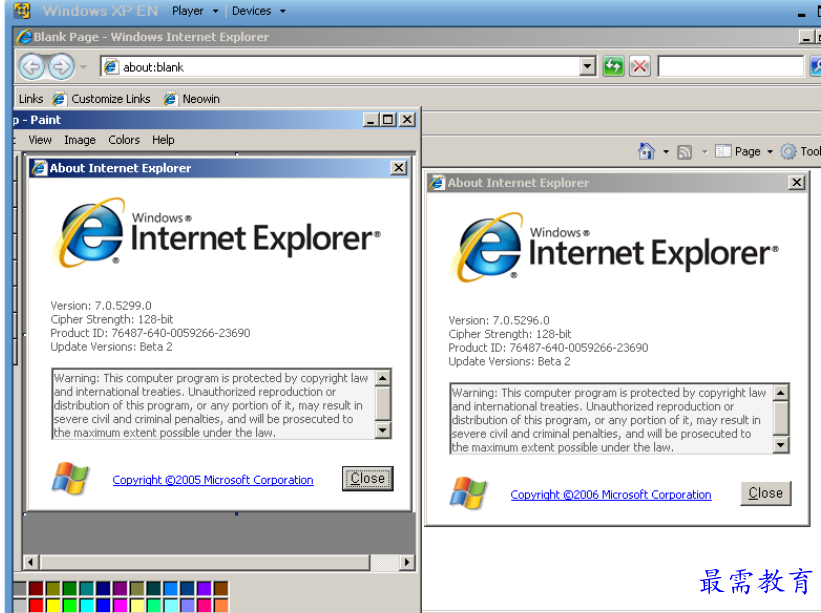This screenshot has height=613, width=821.
Task: Open Copyright ©2006 Microsoft Corporation link
Action: coord(611,495)
